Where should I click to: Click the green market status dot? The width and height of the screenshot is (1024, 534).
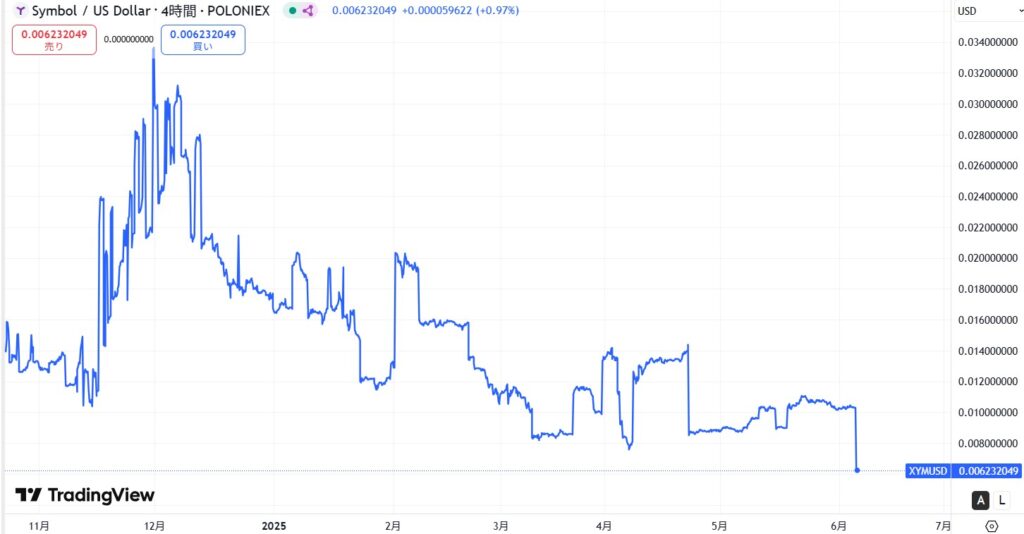point(293,10)
